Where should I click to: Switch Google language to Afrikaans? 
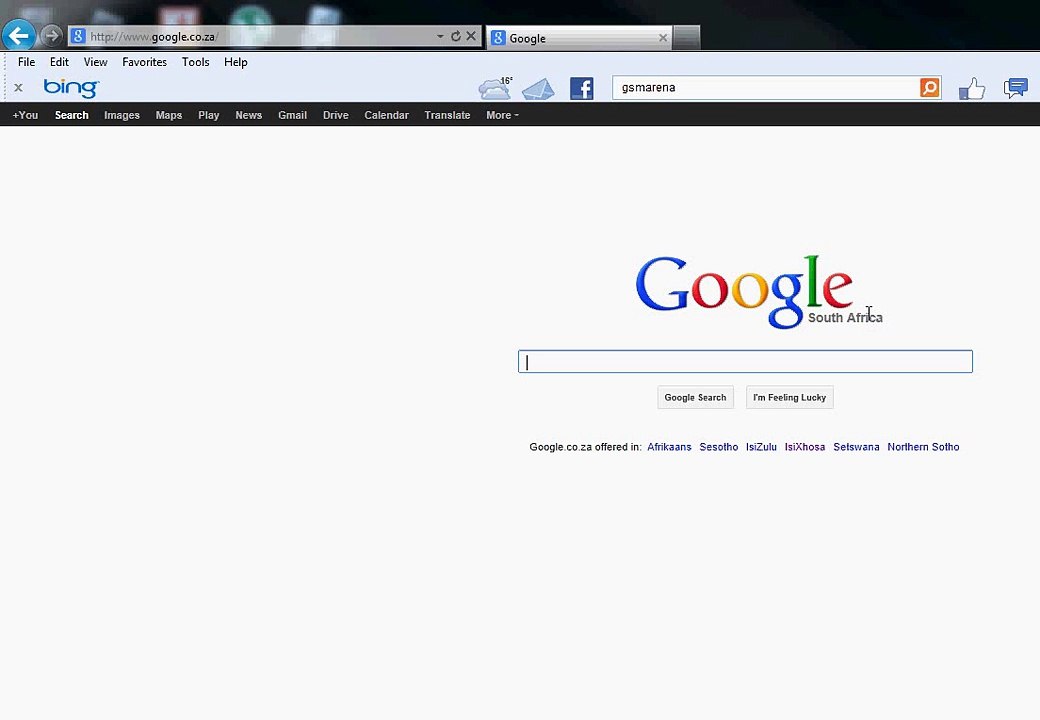tap(669, 447)
